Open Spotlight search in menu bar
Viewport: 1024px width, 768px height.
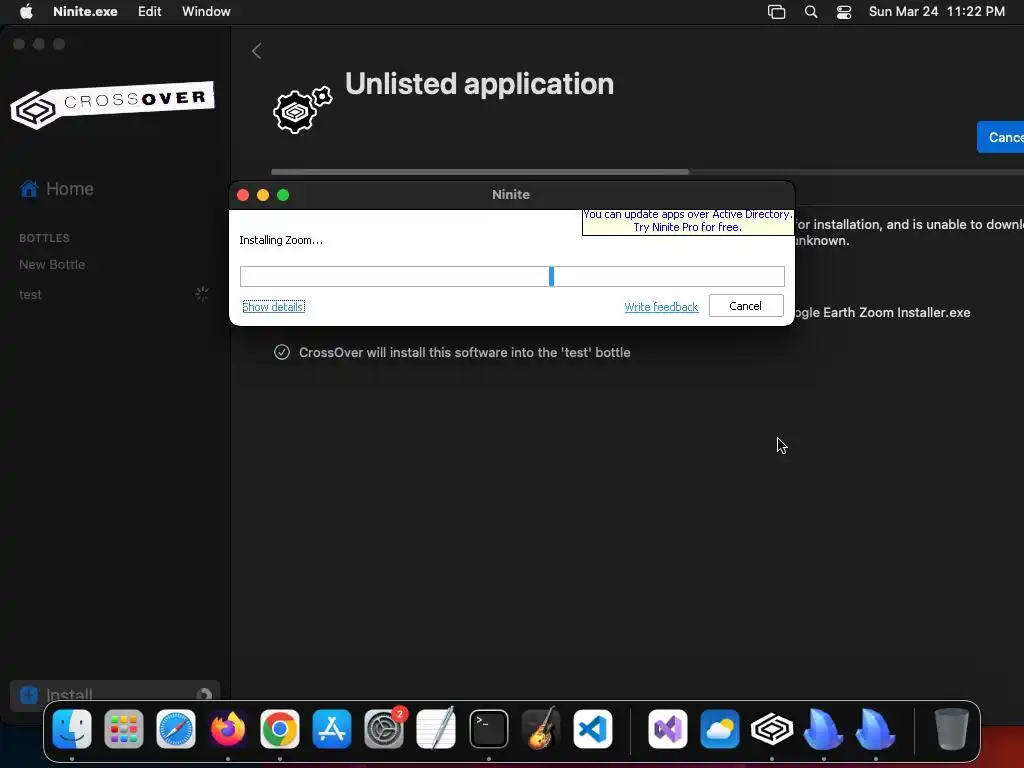click(x=810, y=12)
